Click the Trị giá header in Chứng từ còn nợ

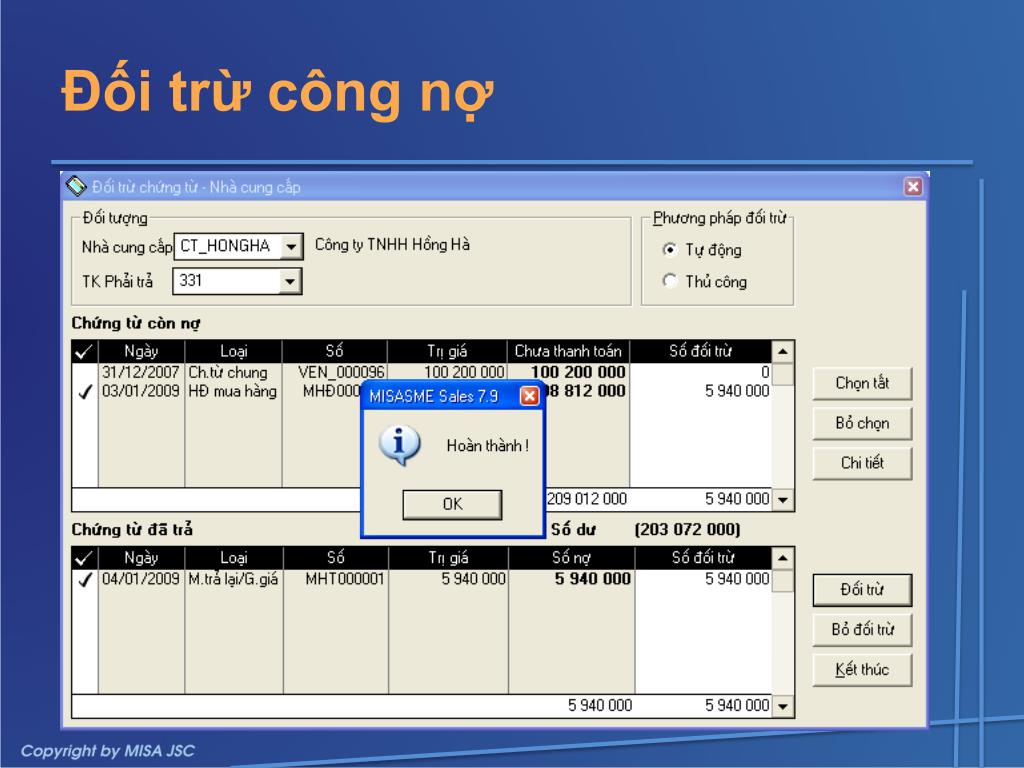pyautogui.click(x=447, y=351)
